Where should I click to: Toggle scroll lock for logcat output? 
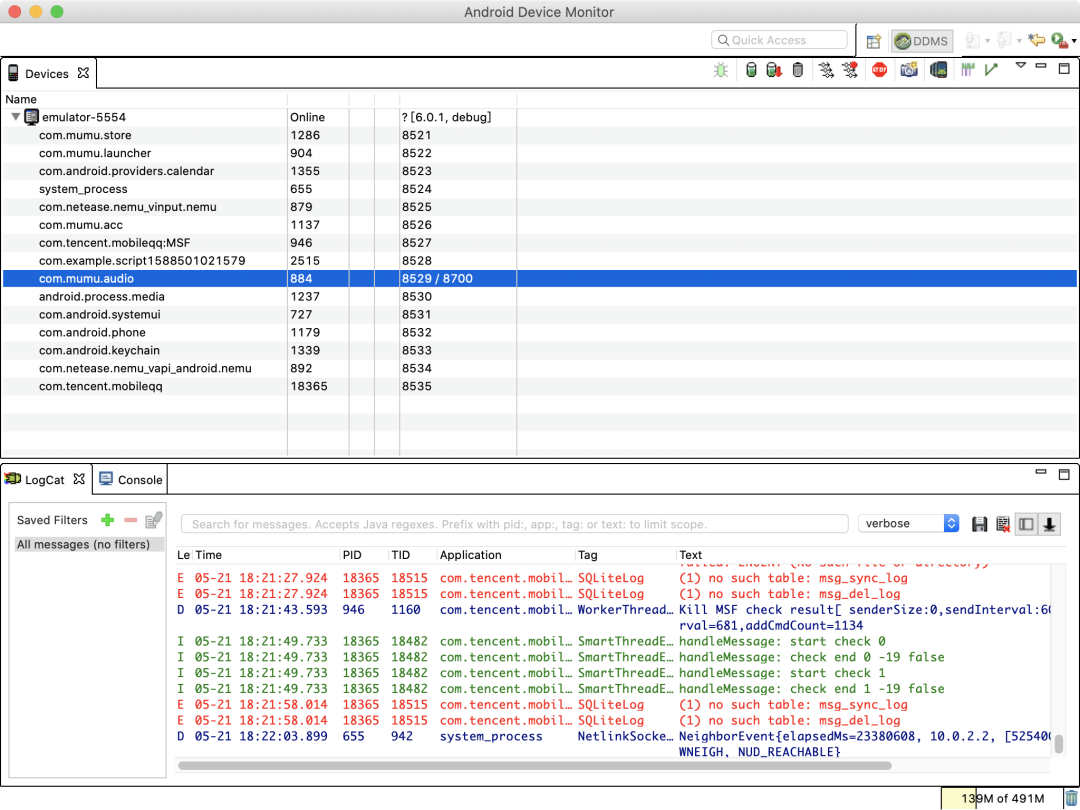point(1049,524)
